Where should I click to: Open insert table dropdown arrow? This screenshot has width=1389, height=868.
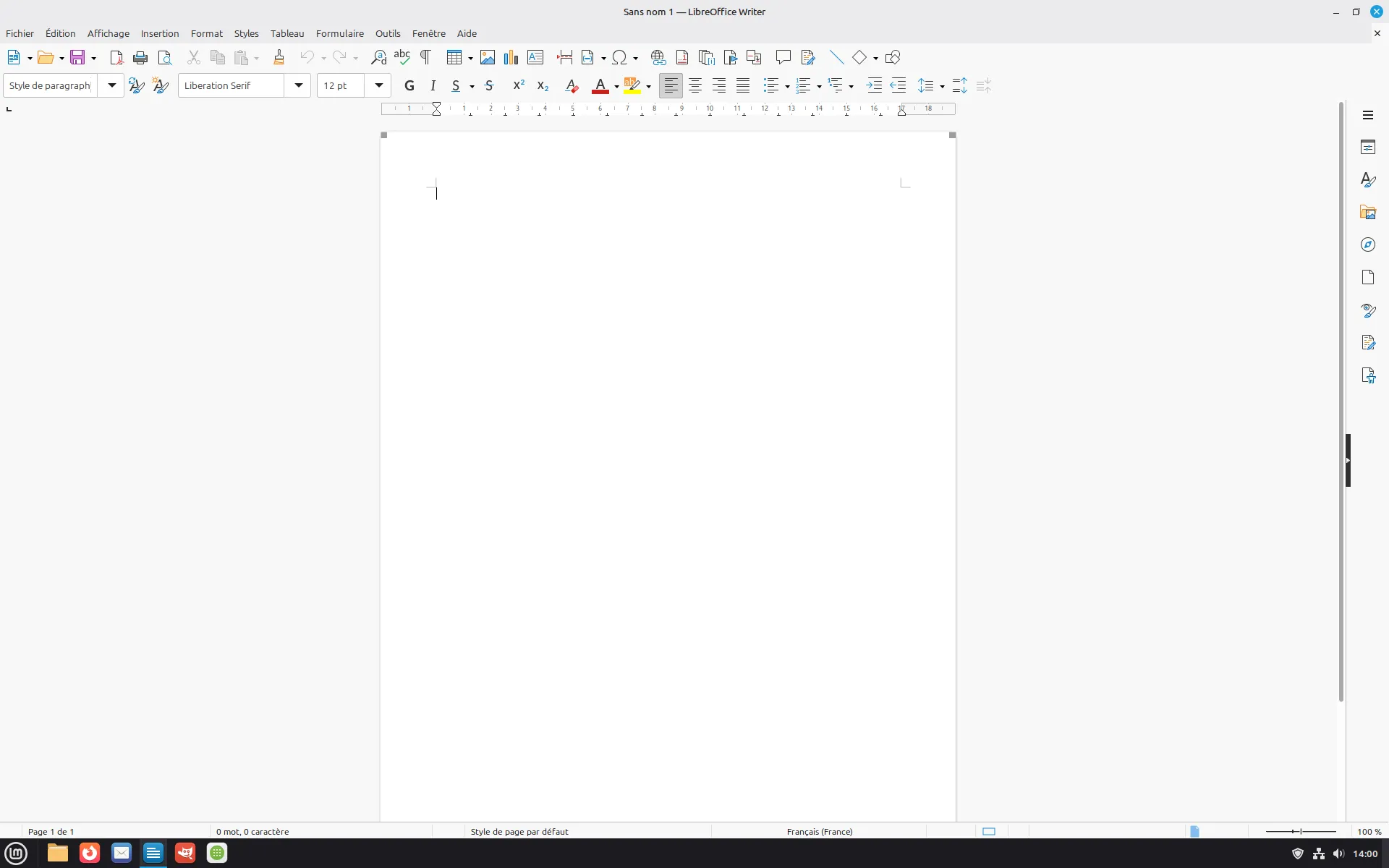coord(470,58)
